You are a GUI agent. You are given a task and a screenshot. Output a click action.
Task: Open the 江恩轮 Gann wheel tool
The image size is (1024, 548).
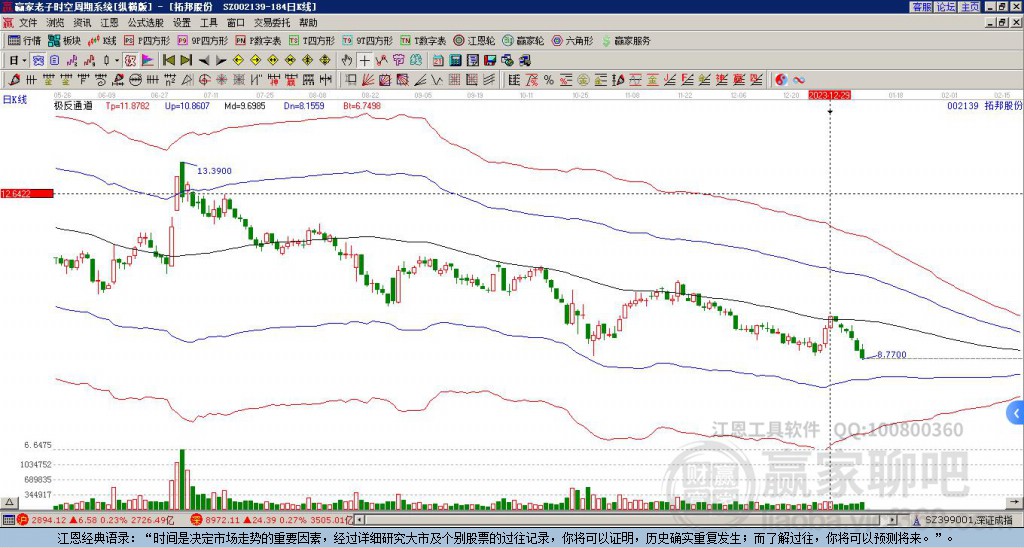476,41
